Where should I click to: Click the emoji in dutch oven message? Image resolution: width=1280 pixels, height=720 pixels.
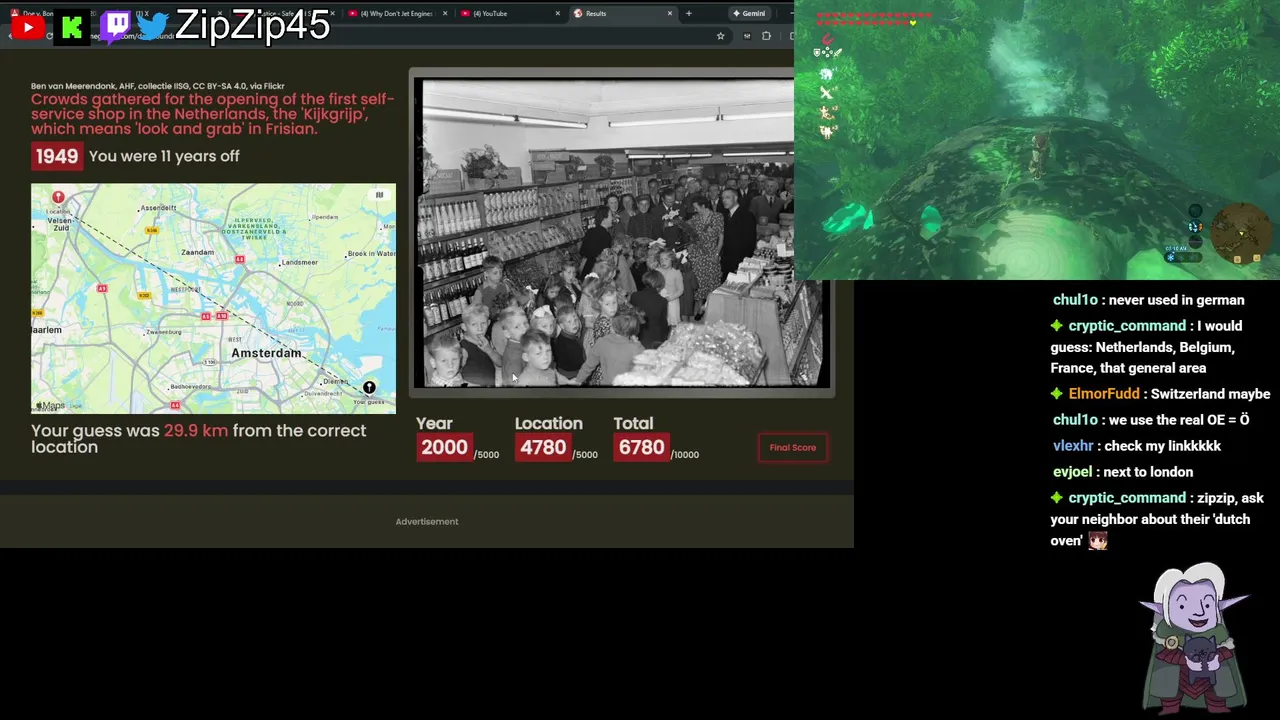(x=1098, y=541)
